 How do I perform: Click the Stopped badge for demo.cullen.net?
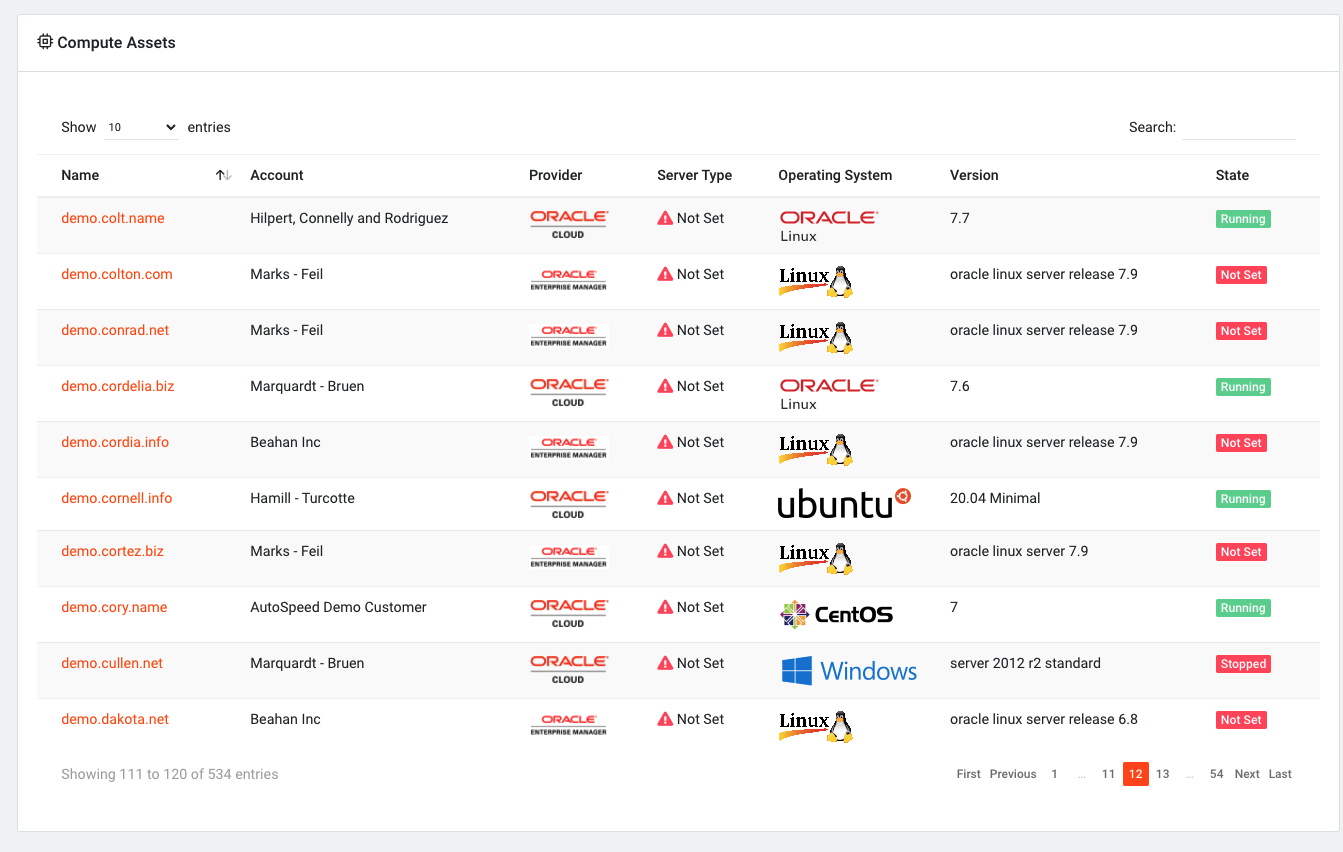pos(1243,664)
